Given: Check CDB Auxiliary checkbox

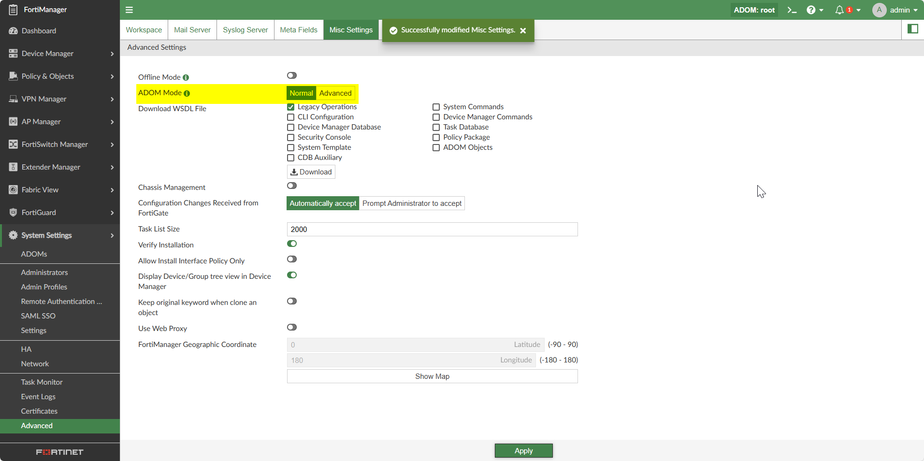Looking at the screenshot, I should pyautogui.click(x=291, y=158).
